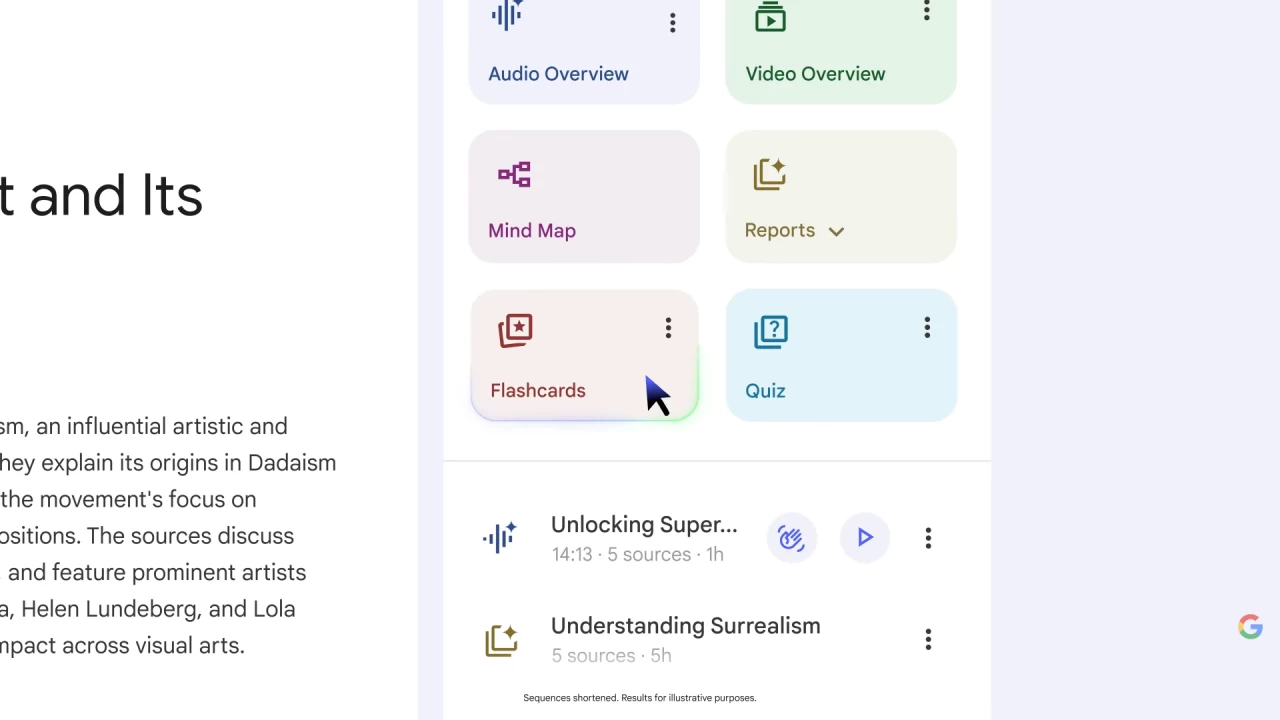Play the Unlocking Super audio overview
This screenshot has width=1280, height=720.
coord(864,538)
